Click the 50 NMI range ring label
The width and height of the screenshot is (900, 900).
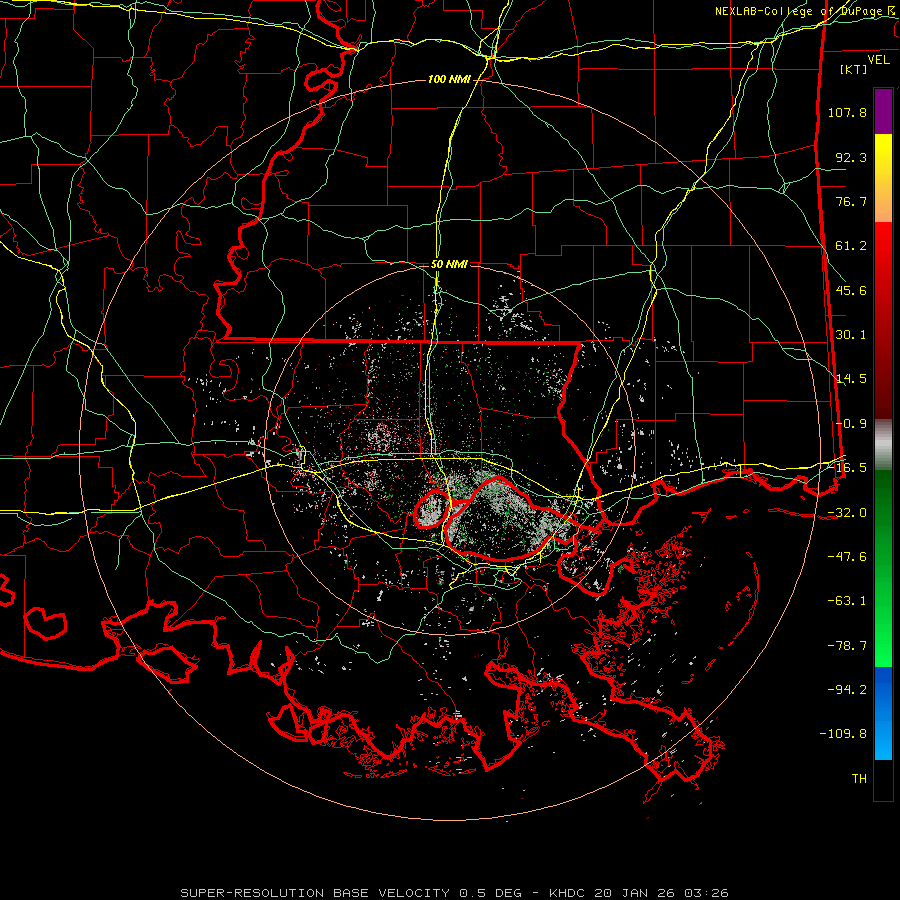tap(449, 265)
